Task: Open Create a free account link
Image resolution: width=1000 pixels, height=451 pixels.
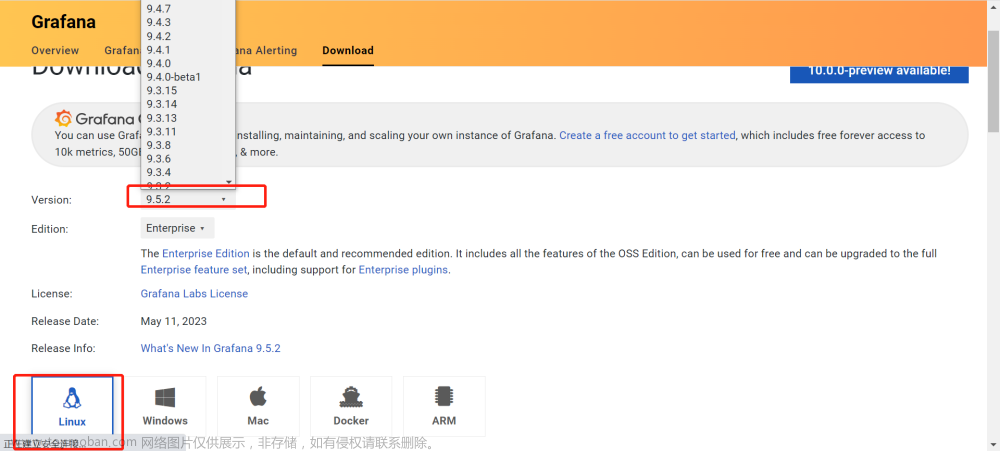Action: [x=647, y=135]
